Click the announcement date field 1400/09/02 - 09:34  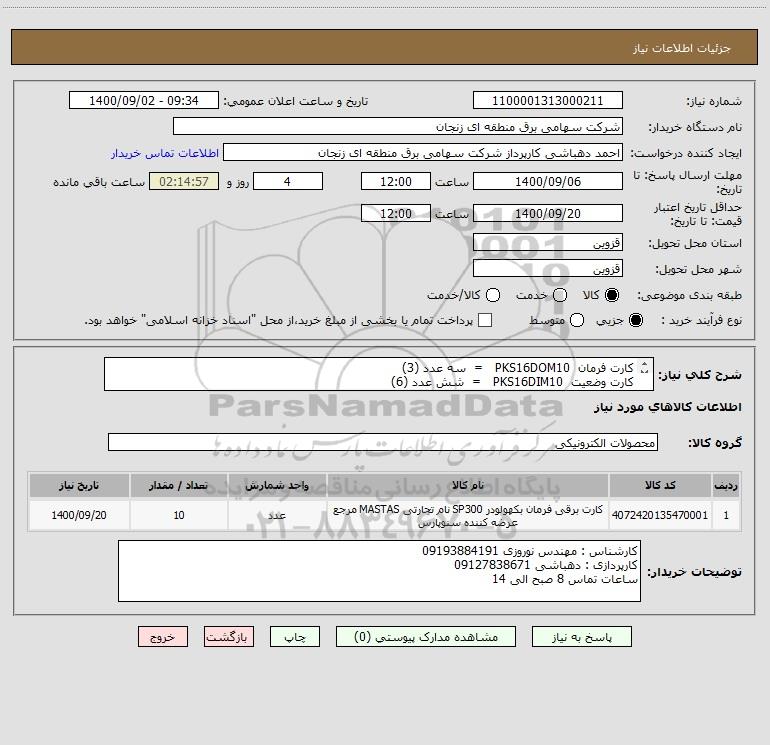click(x=143, y=100)
